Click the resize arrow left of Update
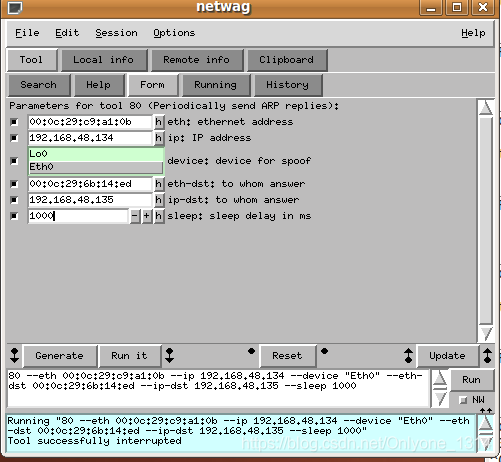The width and height of the screenshot is (501, 462). pos(409,355)
